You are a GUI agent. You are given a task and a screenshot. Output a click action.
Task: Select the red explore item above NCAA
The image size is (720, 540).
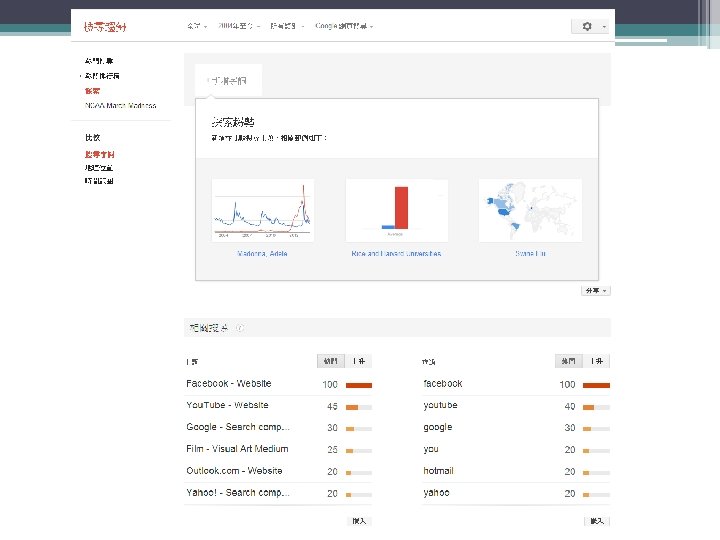point(92,91)
